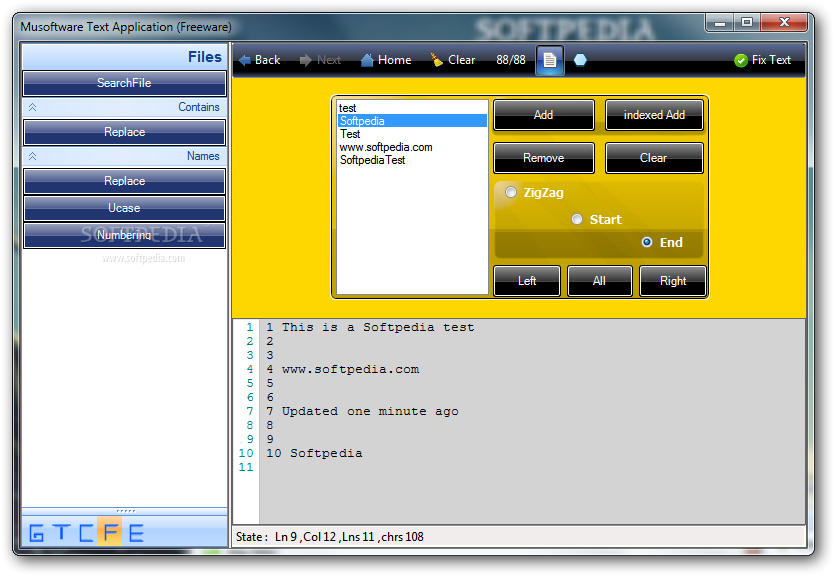Click the All button

600,281
